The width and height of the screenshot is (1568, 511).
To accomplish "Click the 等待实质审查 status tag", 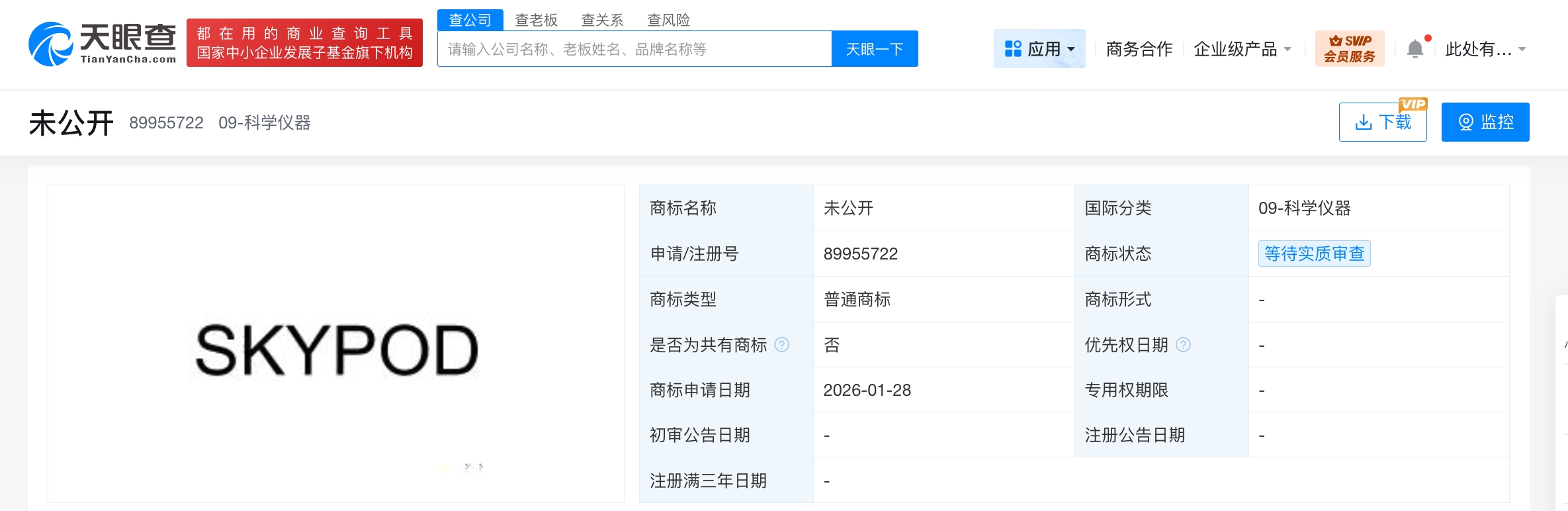I will coord(1314,254).
